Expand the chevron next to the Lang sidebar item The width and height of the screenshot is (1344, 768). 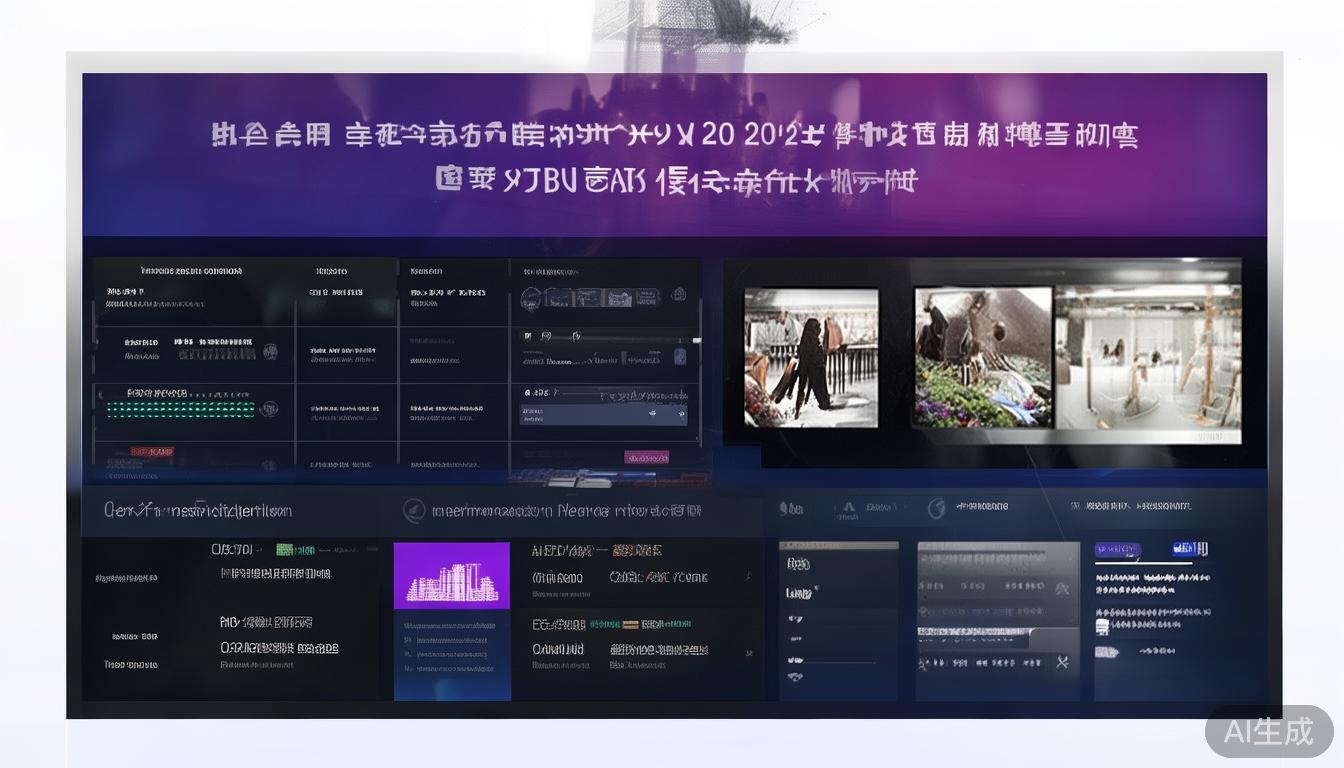coord(816,588)
